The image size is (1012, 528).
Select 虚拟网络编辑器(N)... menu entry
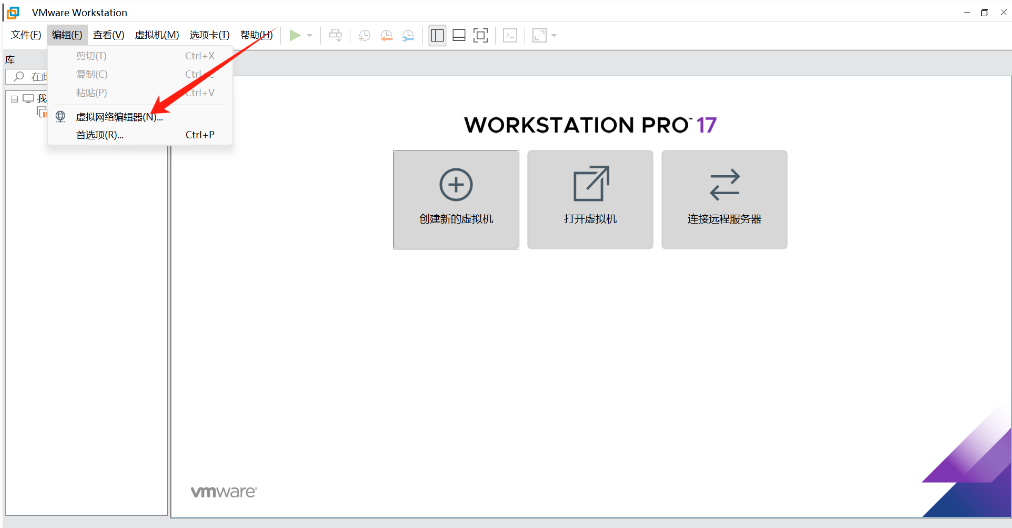[140, 117]
